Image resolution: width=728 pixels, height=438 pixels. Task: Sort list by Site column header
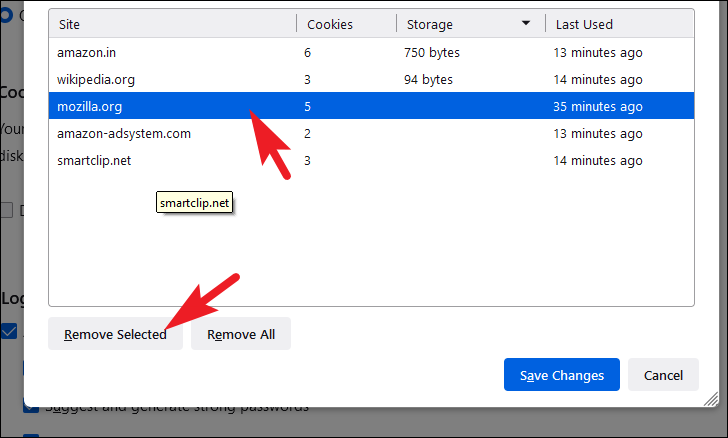172,24
